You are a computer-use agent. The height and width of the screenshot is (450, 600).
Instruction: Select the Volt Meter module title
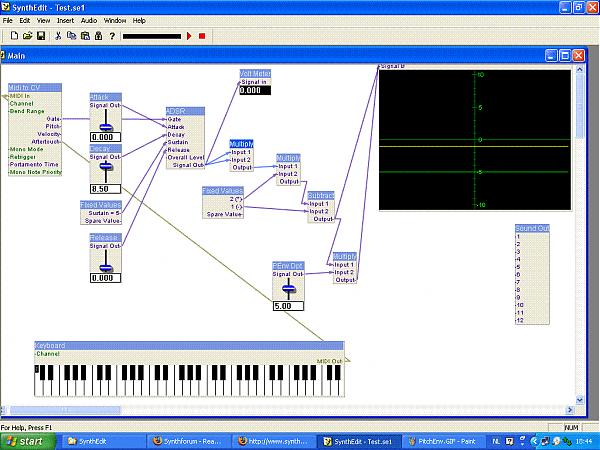[x=255, y=73]
